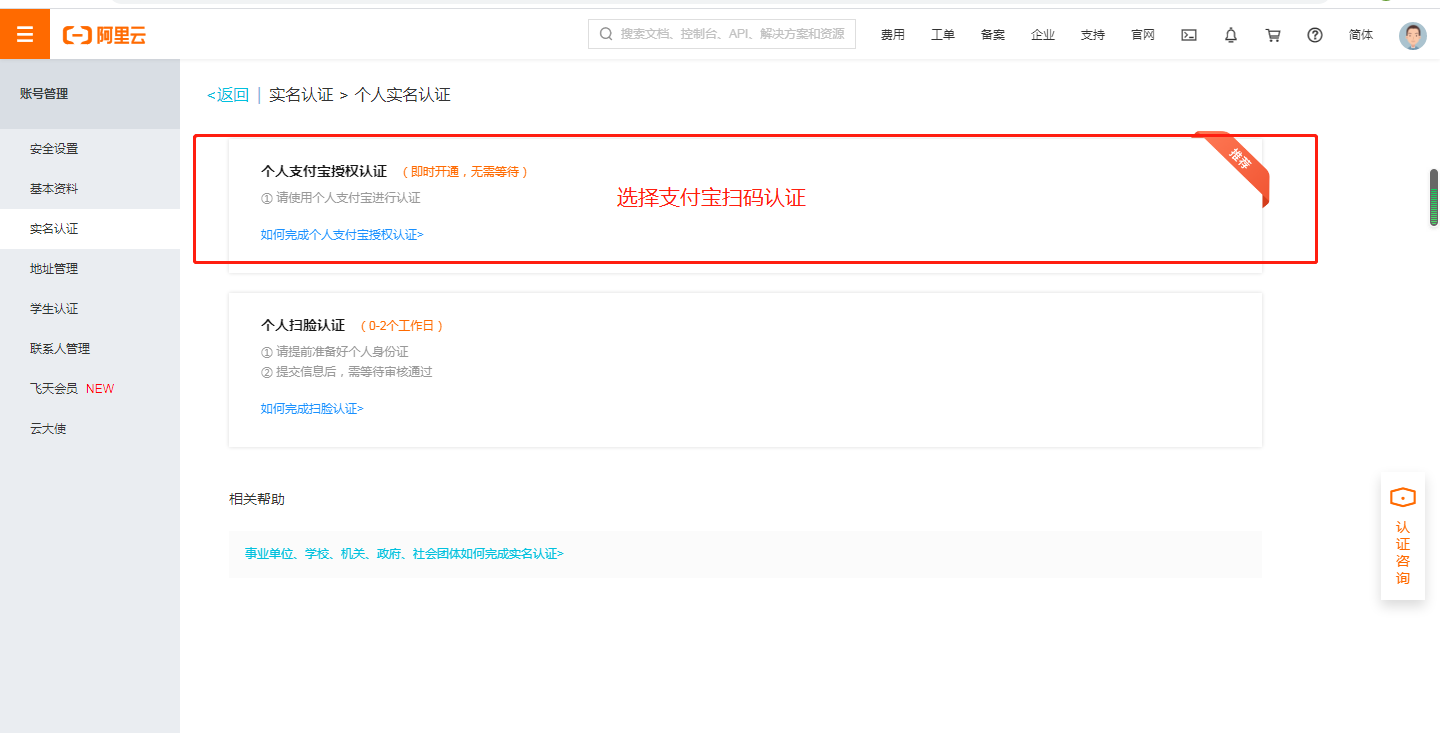Click 个人实名认证 in the breadcrumb
Viewport: 1440px width, 733px height.
pos(403,95)
